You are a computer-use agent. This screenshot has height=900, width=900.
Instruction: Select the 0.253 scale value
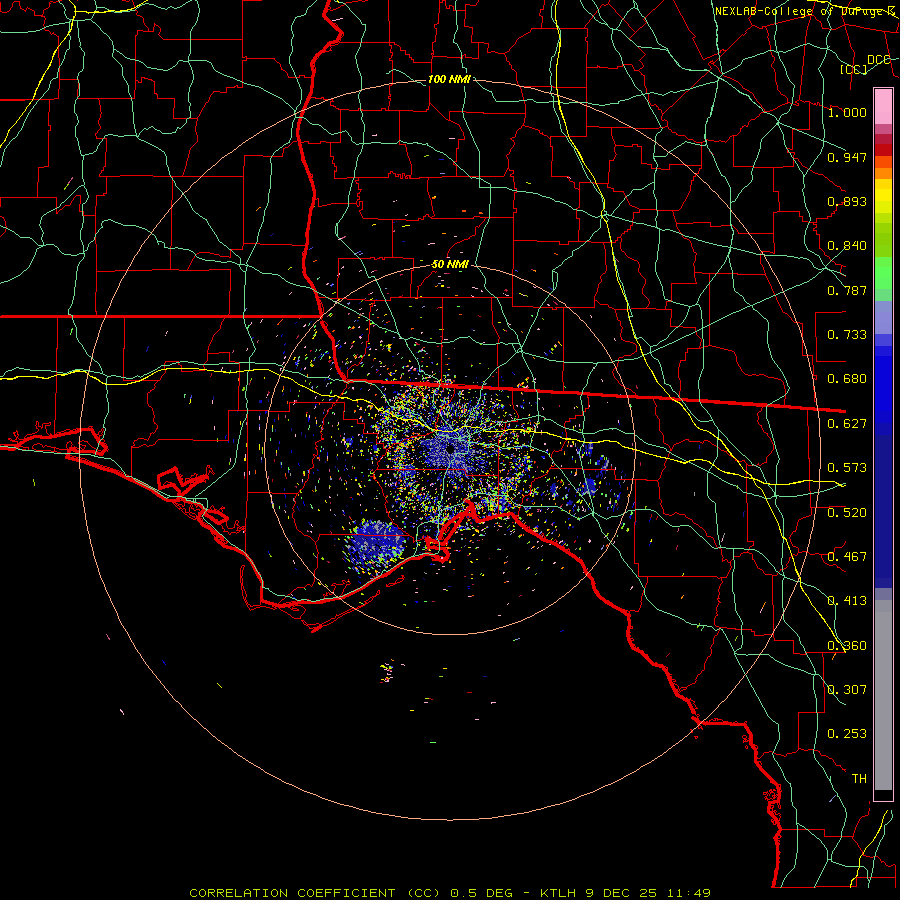[x=847, y=734]
